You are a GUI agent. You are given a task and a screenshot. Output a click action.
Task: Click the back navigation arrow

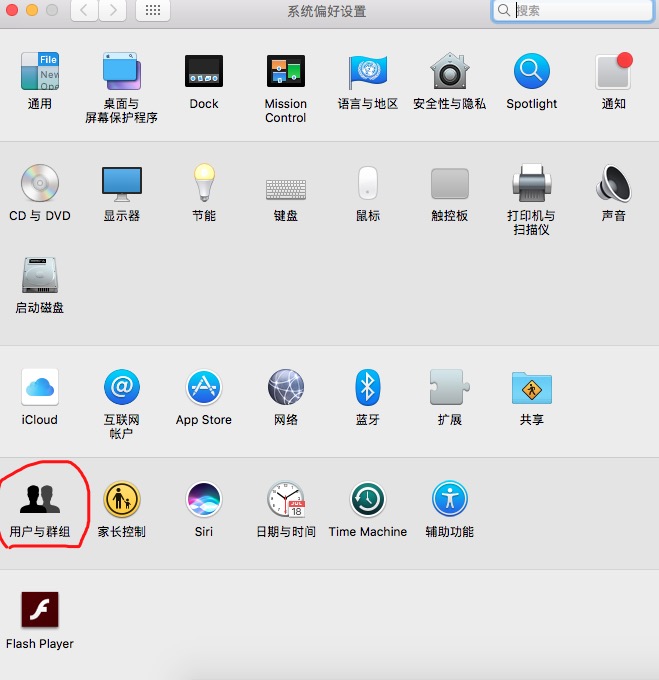[x=84, y=10]
